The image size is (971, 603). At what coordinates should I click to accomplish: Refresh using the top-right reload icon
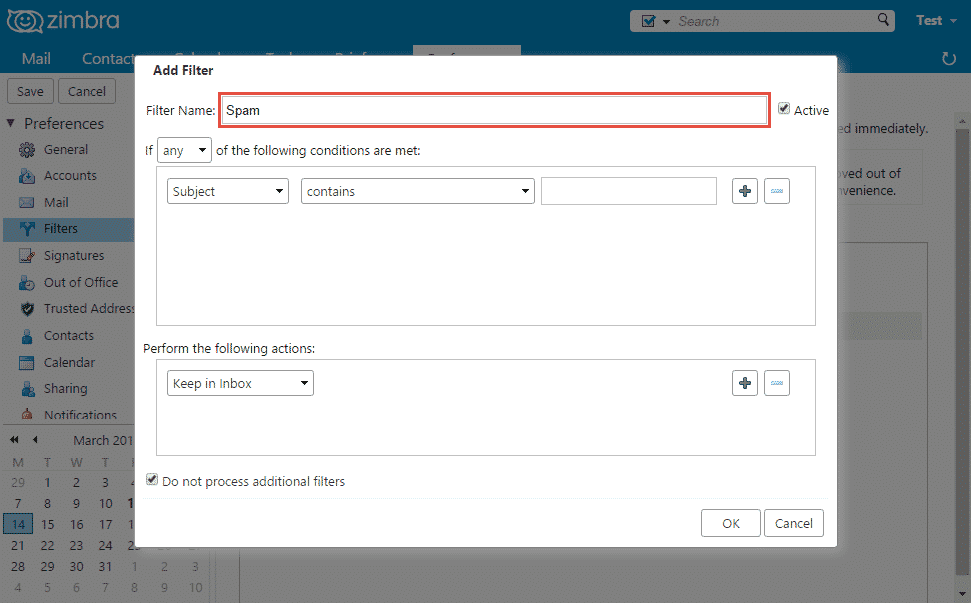tap(948, 59)
